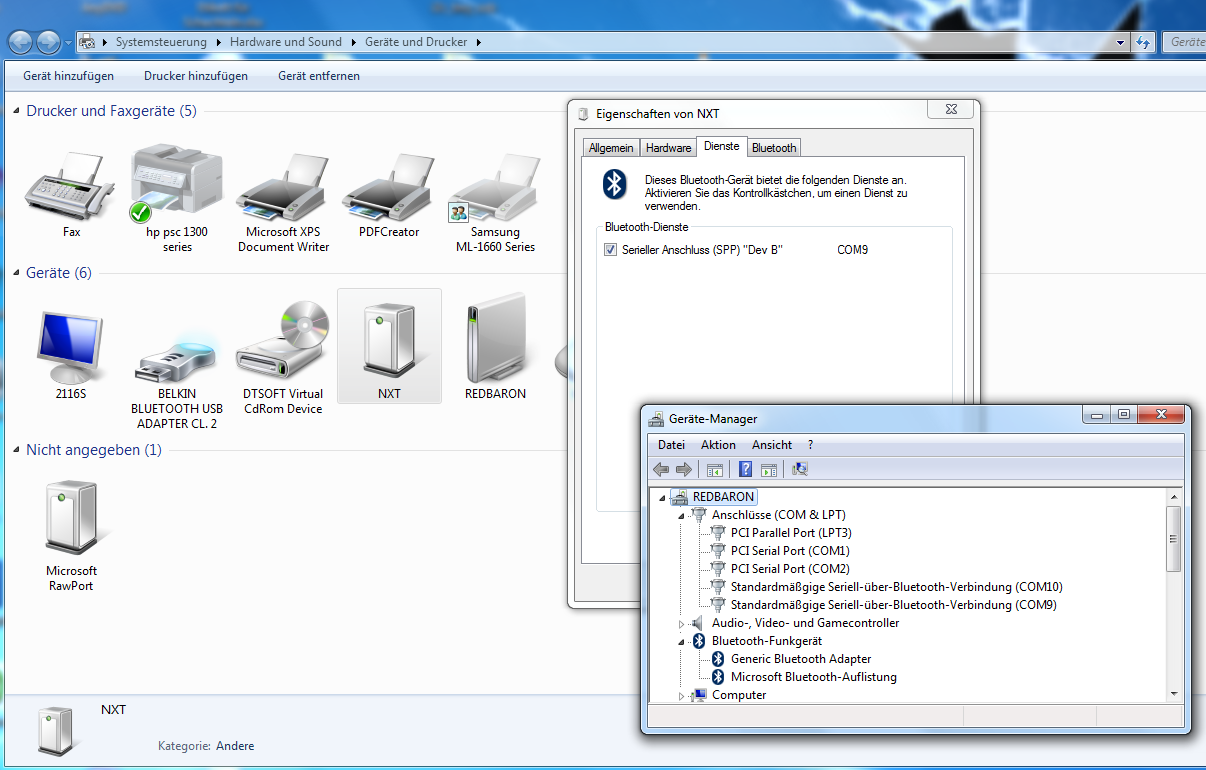This screenshot has width=1206, height=770.
Task: Select Bluetooth serial connection (COM9) entry
Action: (884, 605)
